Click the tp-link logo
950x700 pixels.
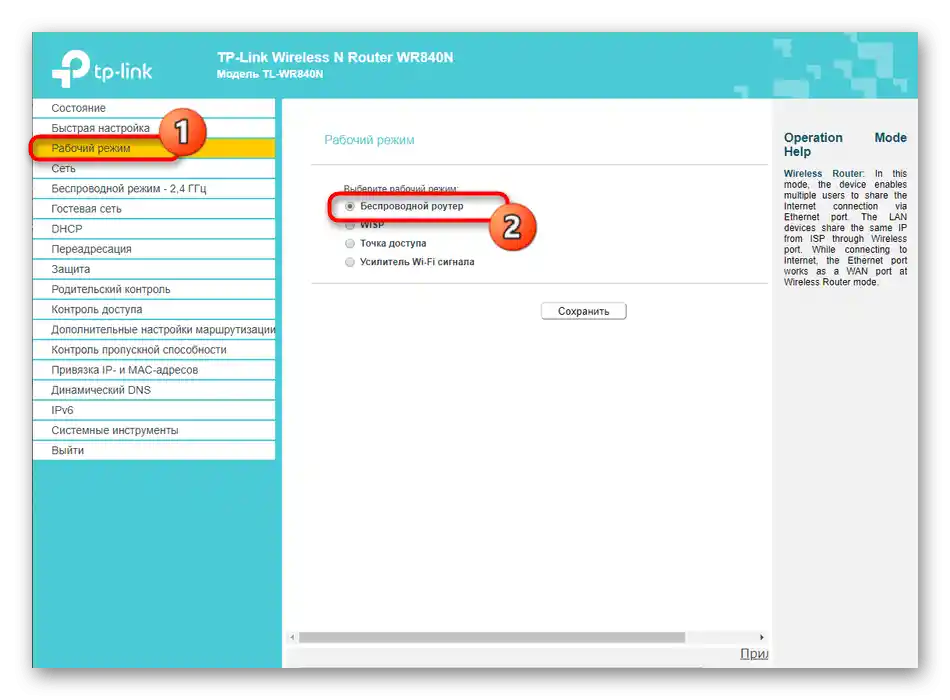(102, 68)
